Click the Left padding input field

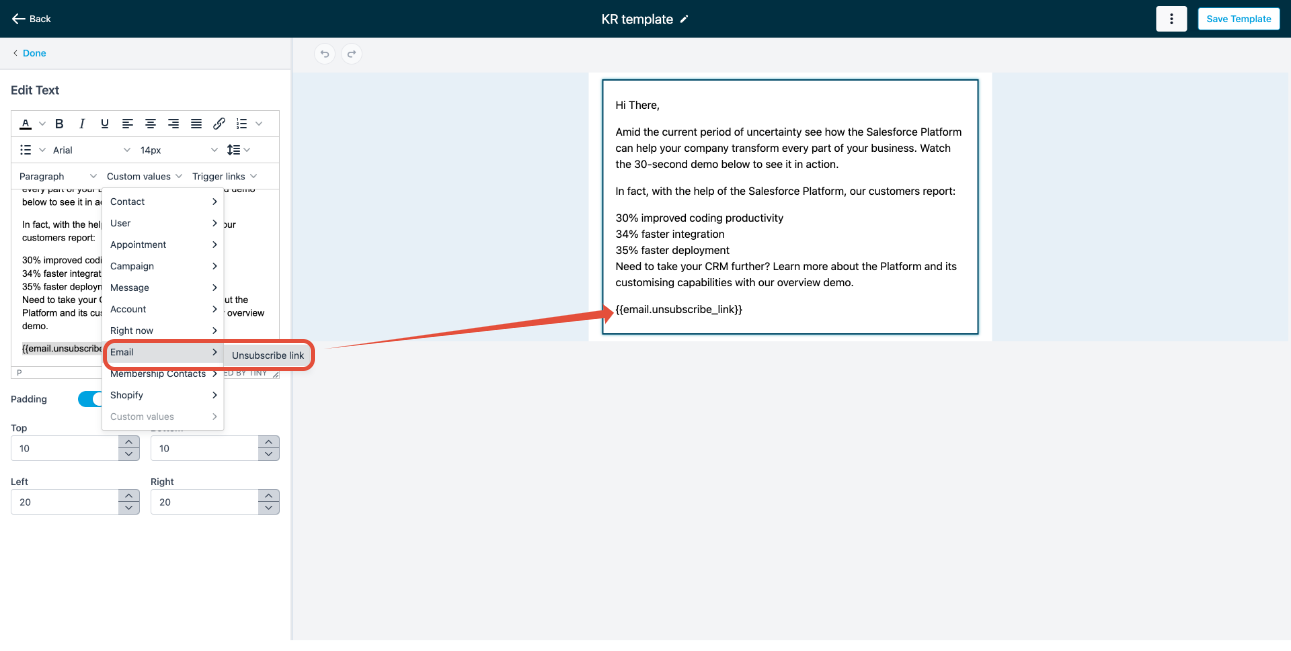coord(65,502)
